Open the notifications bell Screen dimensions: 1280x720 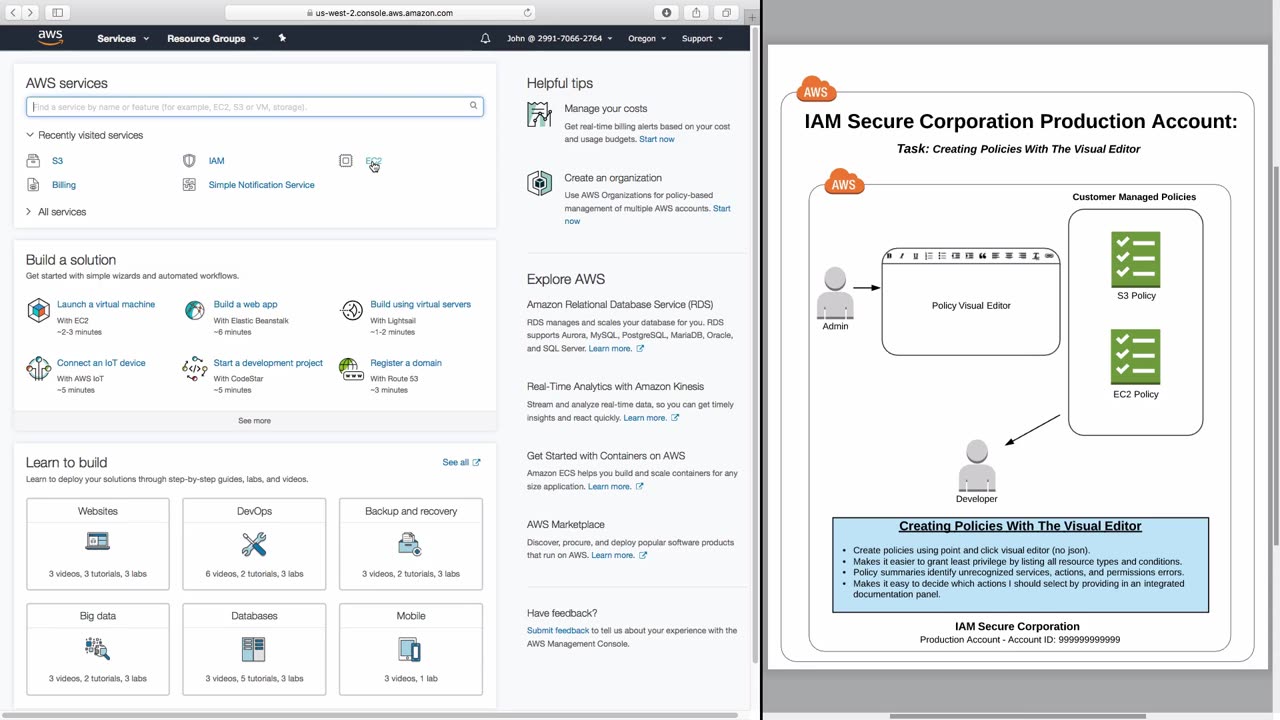[485, 38]
